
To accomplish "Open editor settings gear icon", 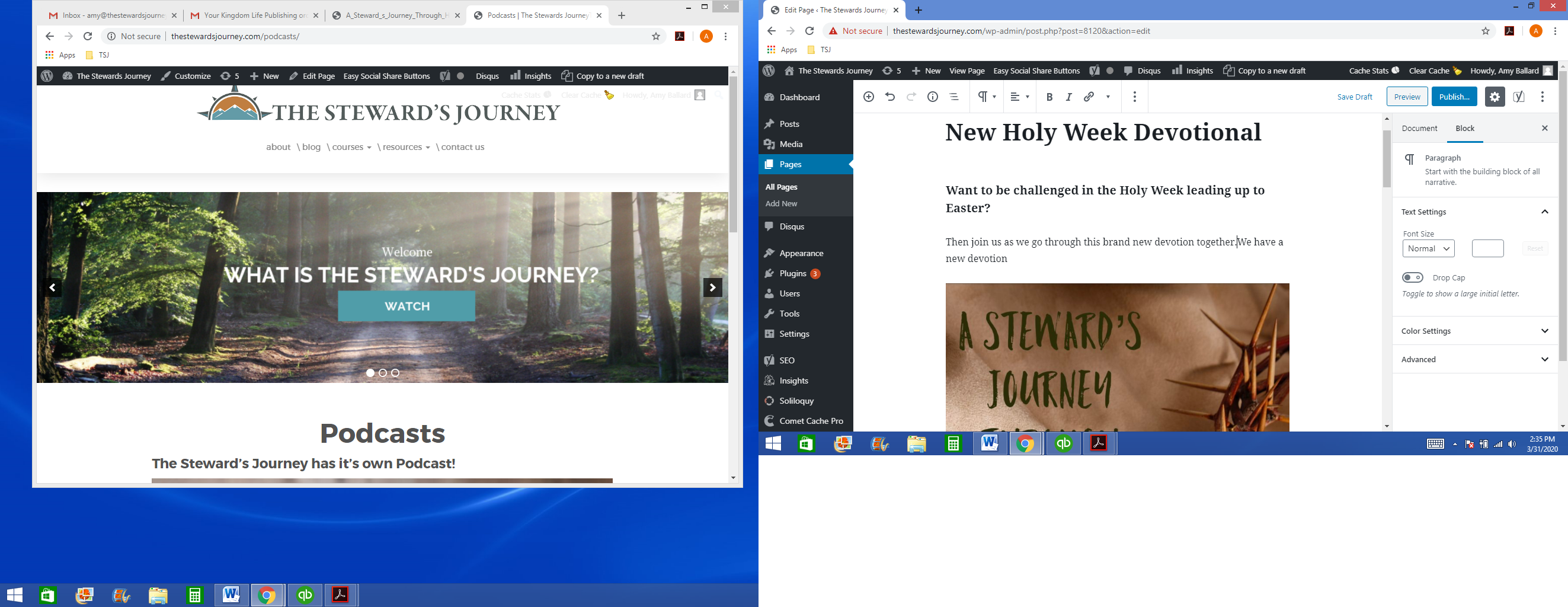I will pyautogui.click(x=1495, y=97).
